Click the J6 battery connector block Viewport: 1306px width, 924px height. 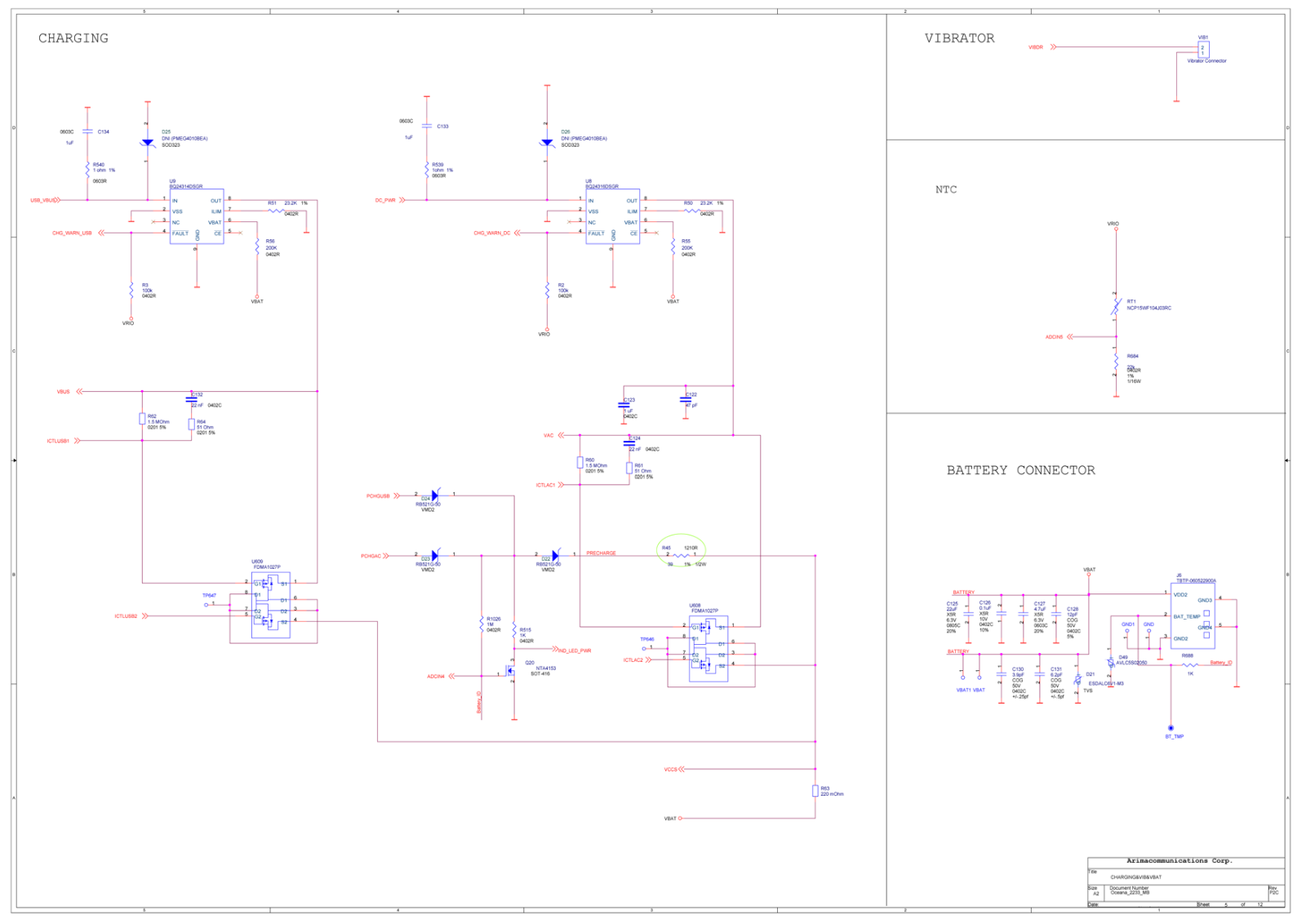[1192, 616]
